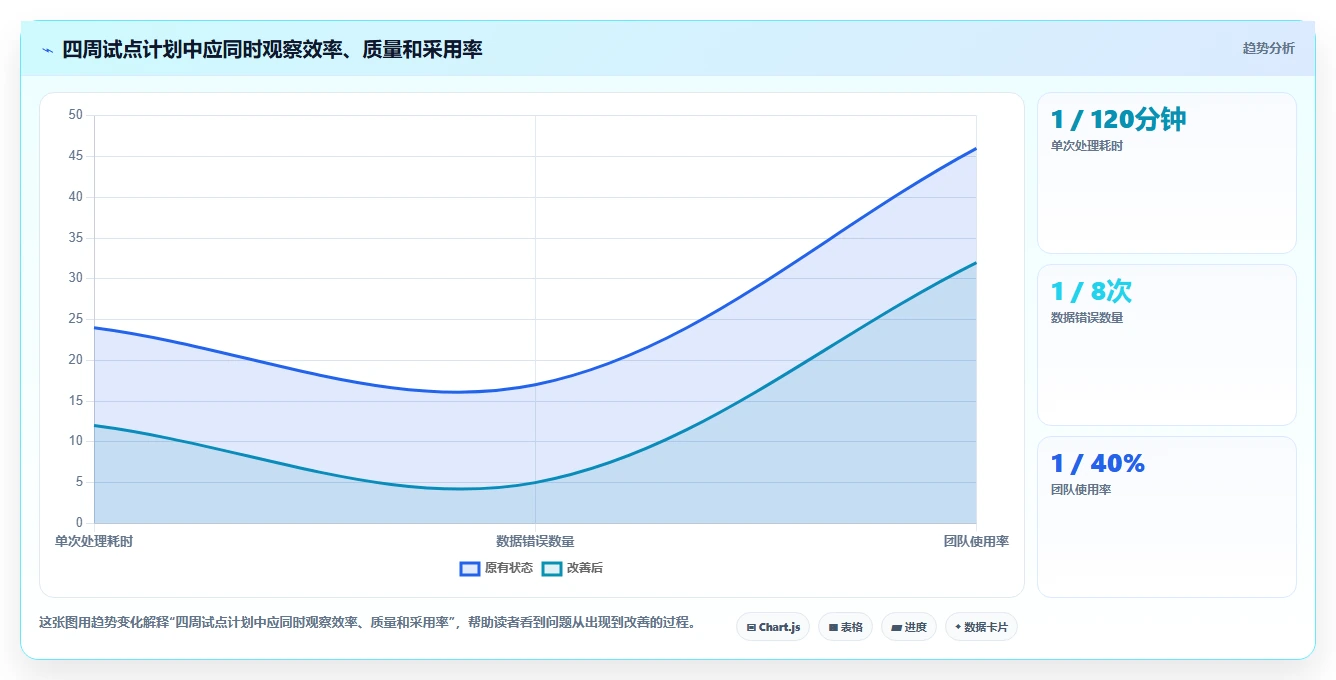1336x680 pixels.
Task: Toggle the 改善后 legend swatch
Action: [x=552, y=568]
